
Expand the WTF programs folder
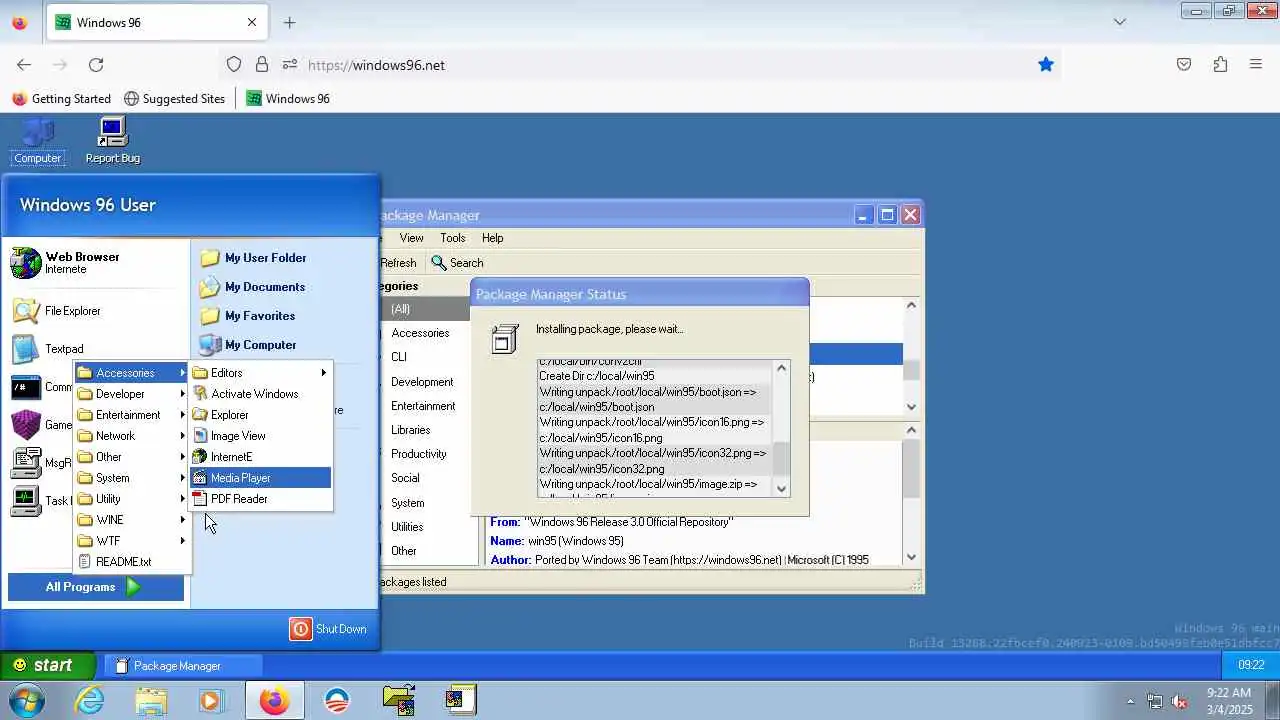(x=132, y=541)
